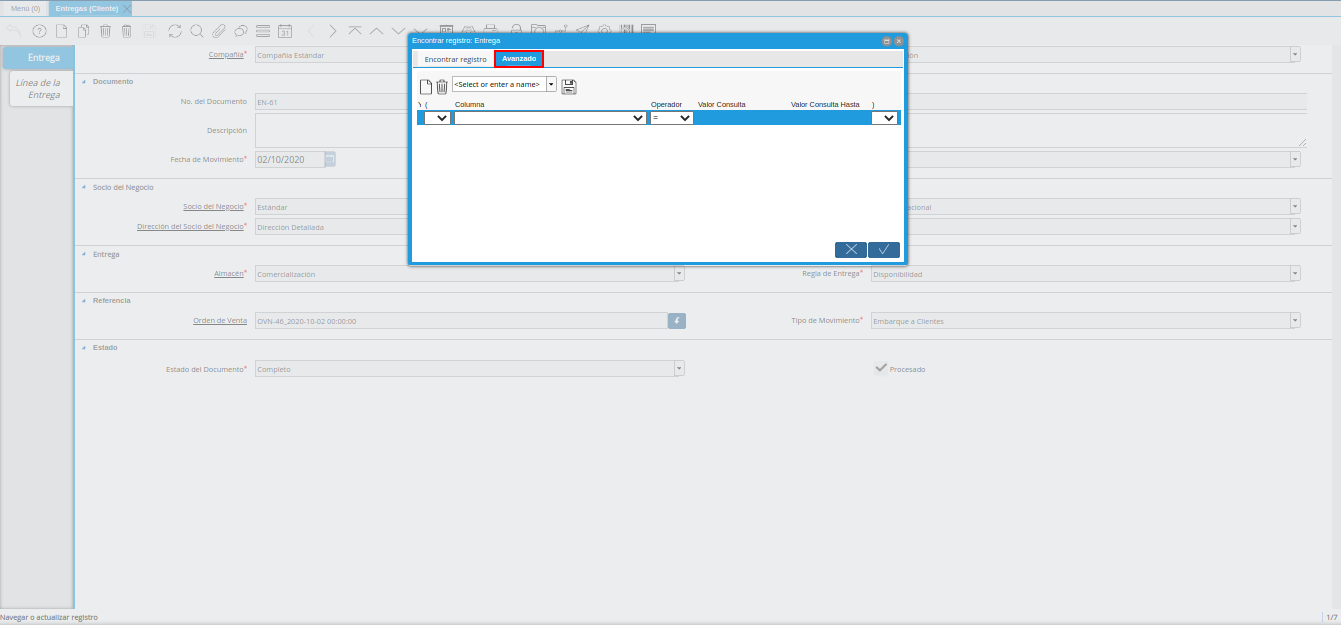1341x625 pixels.
Task: Collapse the Documento section
Action: [84, 81]
